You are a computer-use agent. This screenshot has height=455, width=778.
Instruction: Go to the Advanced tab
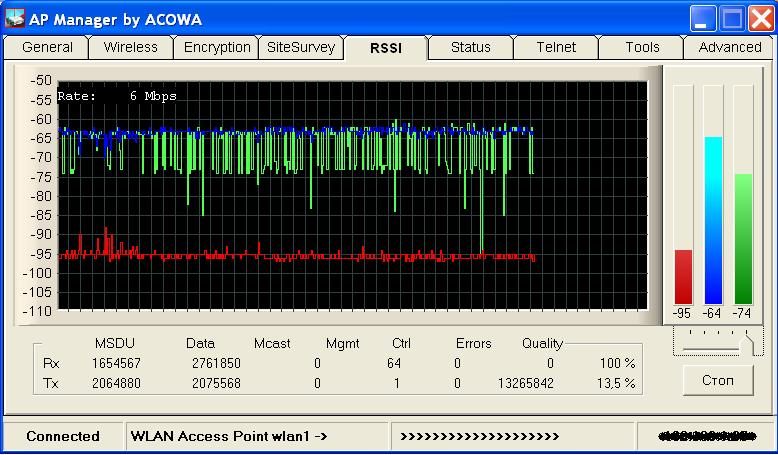pyautogui.click(x=729, y=48)
